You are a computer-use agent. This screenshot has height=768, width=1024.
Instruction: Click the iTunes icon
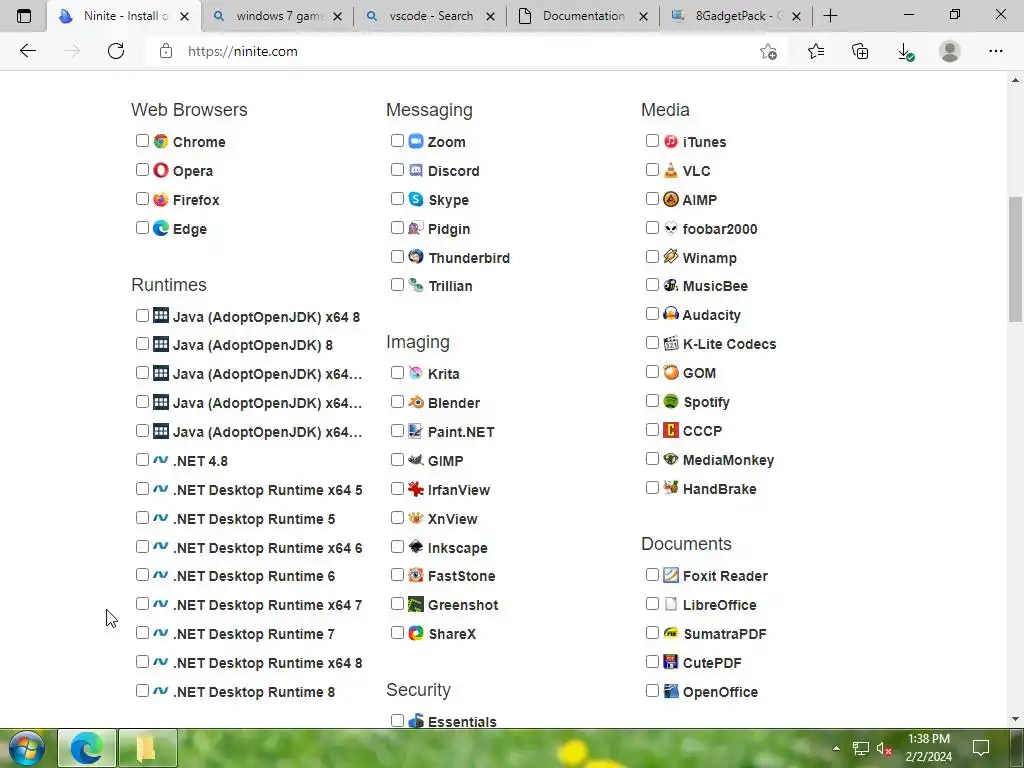[x=671, y=141]
